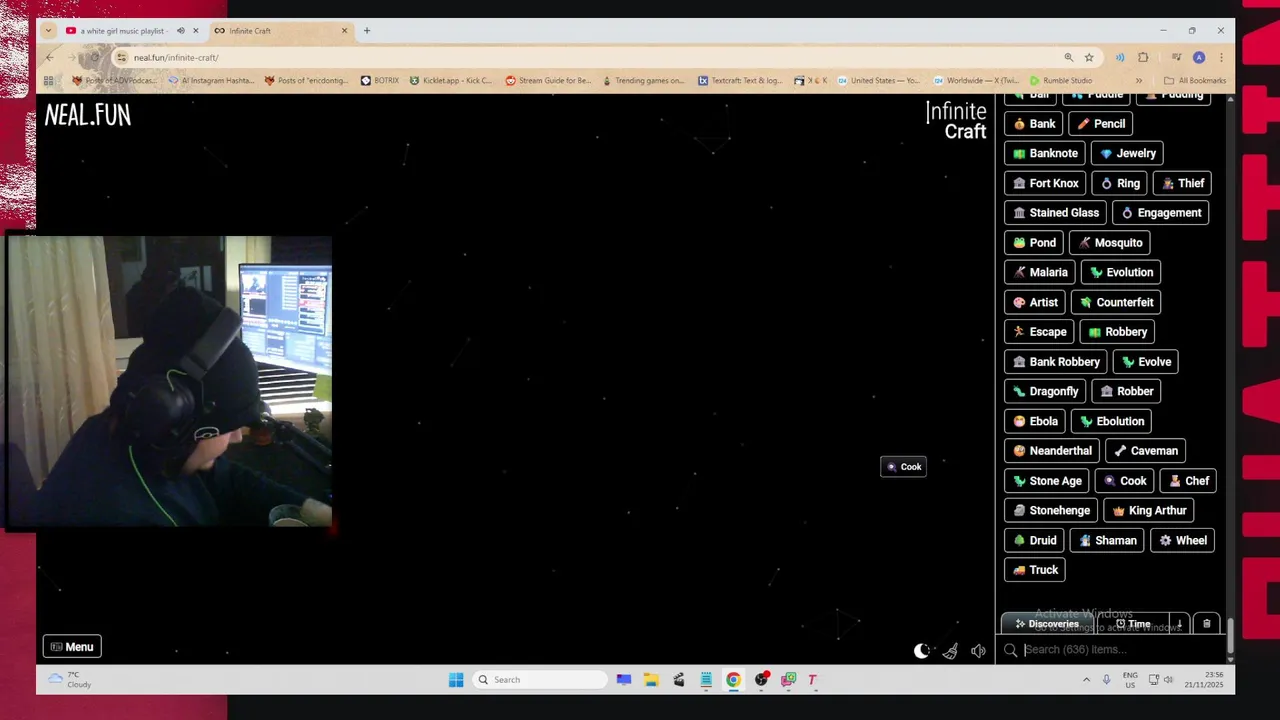Viewport: 1280px width, 720px height.
Task: Select the Truck element
Action: (1035, 570)
